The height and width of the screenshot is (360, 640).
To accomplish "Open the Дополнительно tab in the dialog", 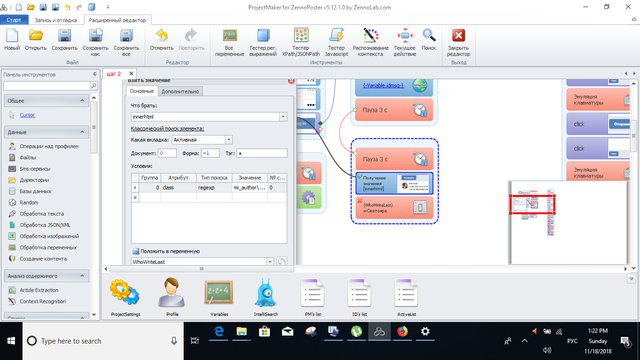I will (180, 91).
